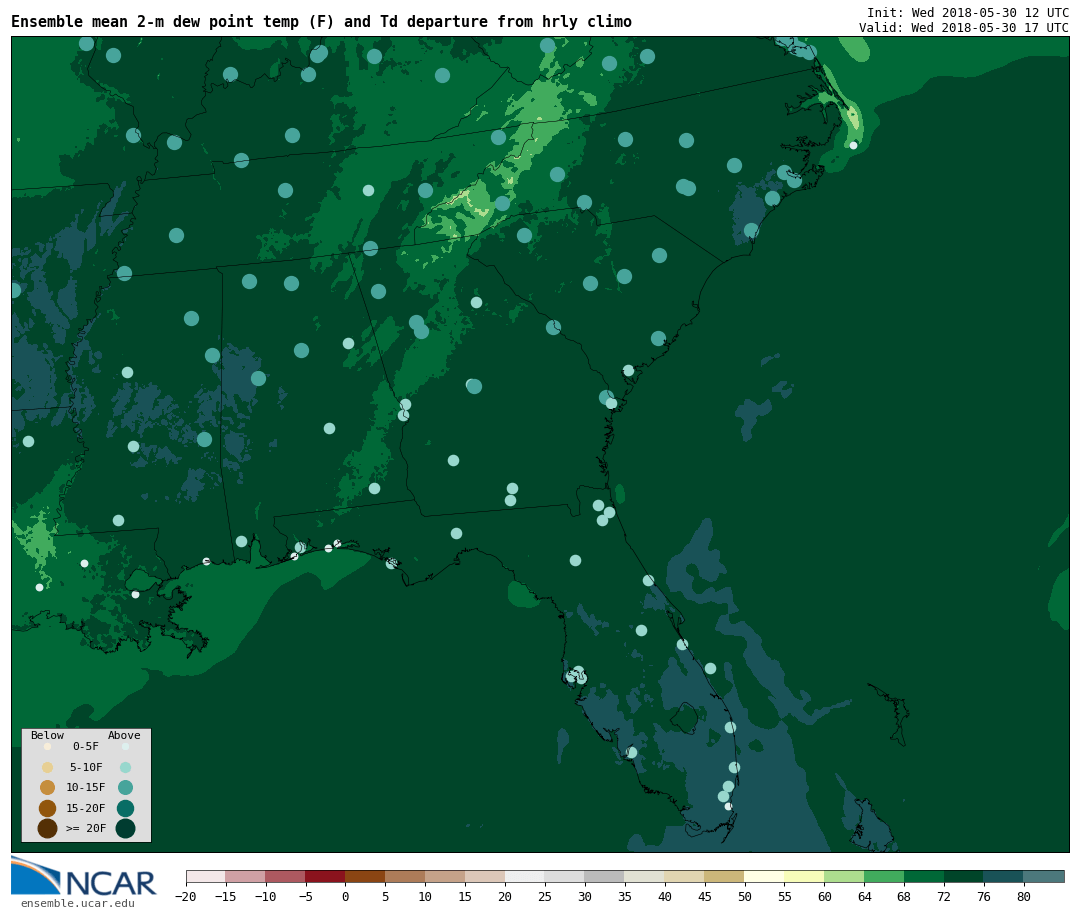This screenshot has width=1080, height=915.
Task: Click the Below 5-10F tan legend circle
Action: pyautogui.click(x=48, y=767)
